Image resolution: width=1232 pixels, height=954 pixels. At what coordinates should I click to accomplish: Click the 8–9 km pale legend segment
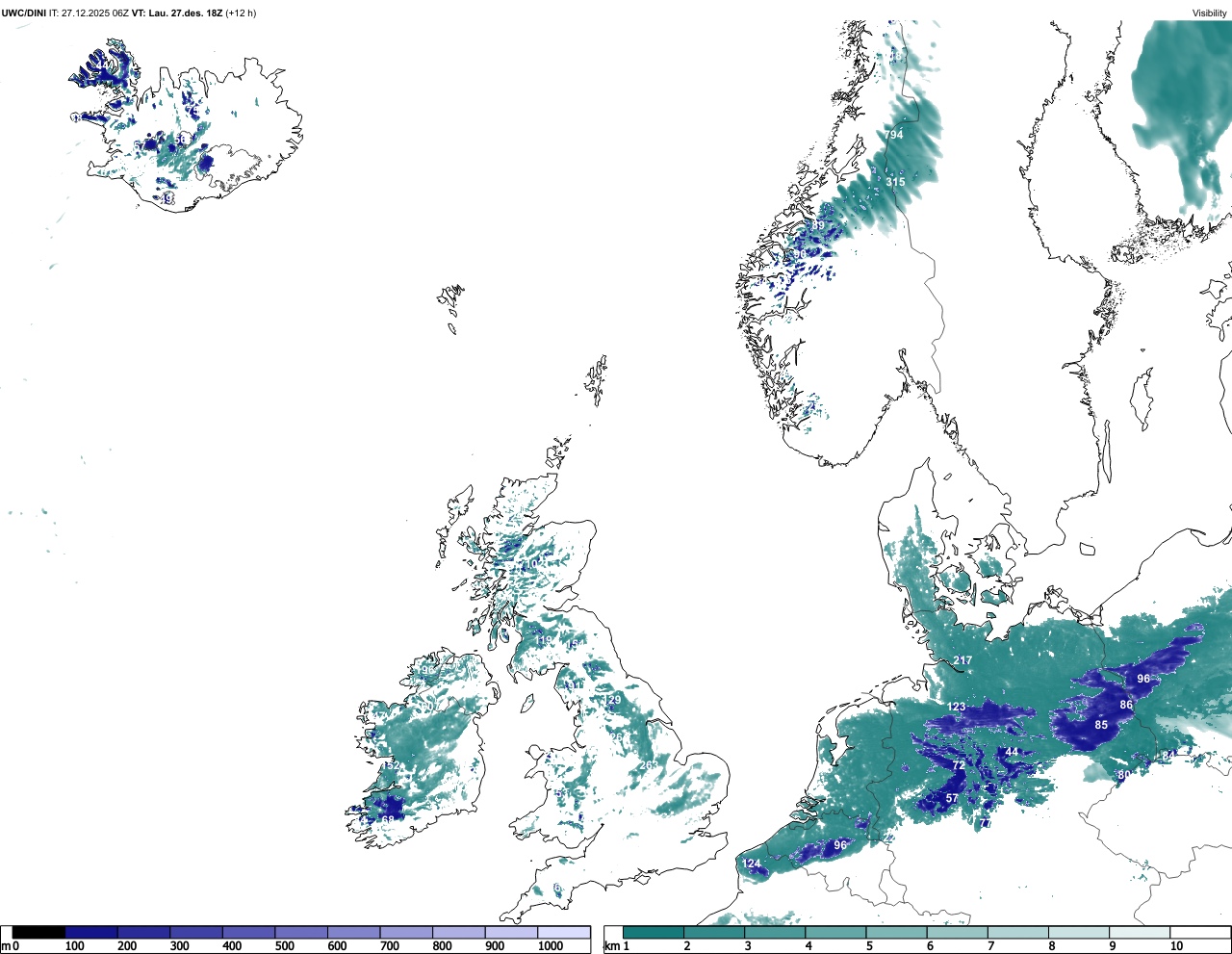click(1078, 932)
